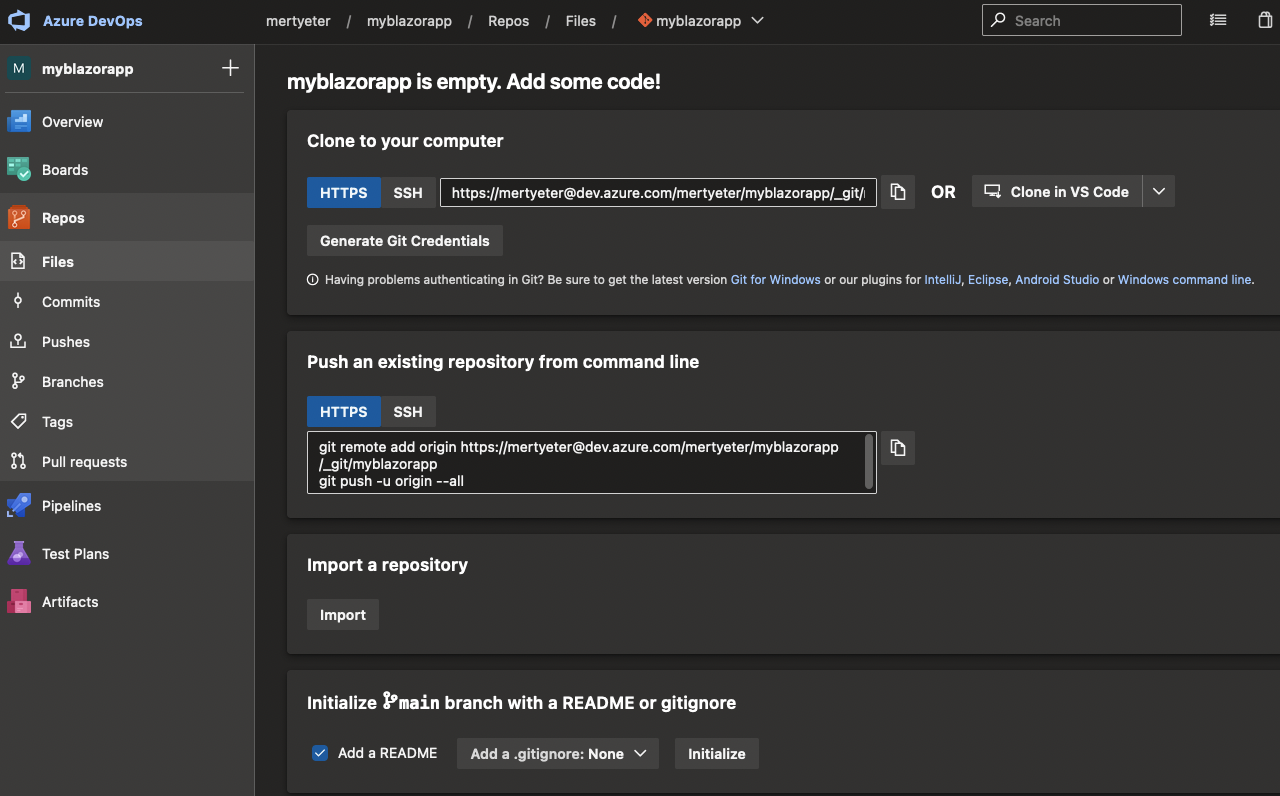The width and height of the screenshot is (1280, 796).
Task: Click the M project avatar icon
Action: (19, 68)
